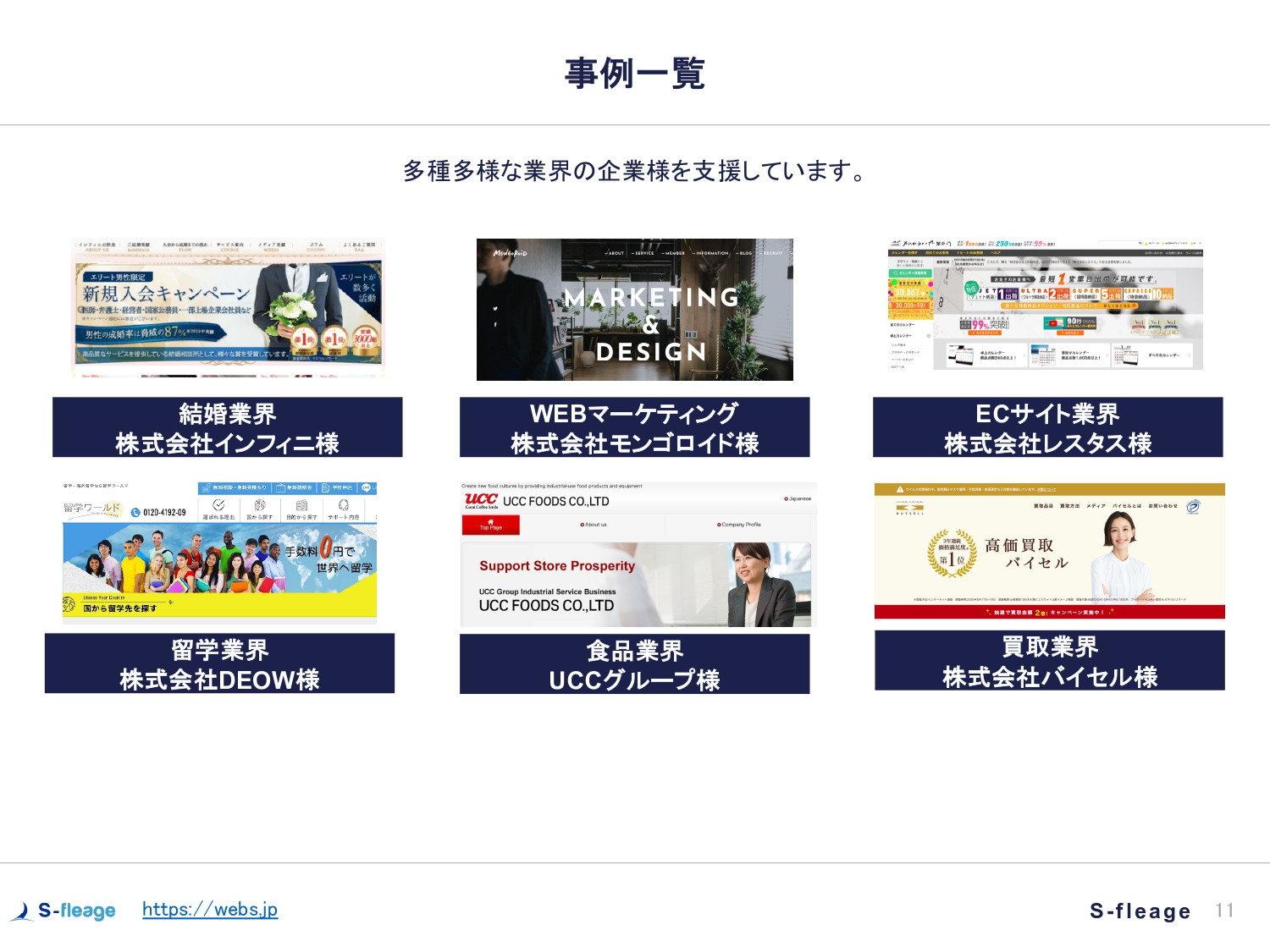Click the Facebook icon on the Mongoloid header
This screenshot has height=952, width=1270.
(494, 325)
